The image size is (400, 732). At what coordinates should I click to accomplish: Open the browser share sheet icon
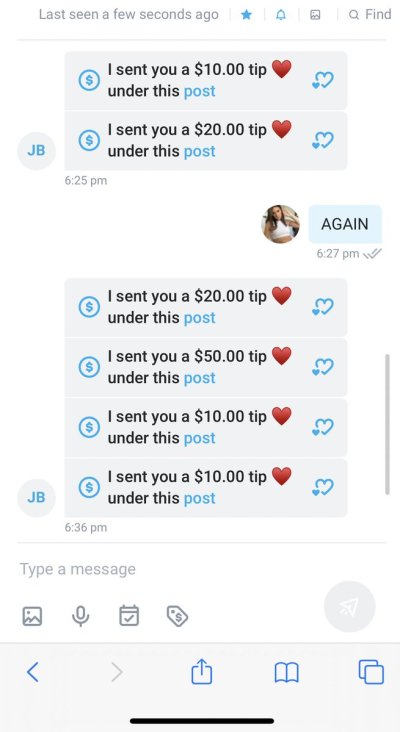(202, 671)
